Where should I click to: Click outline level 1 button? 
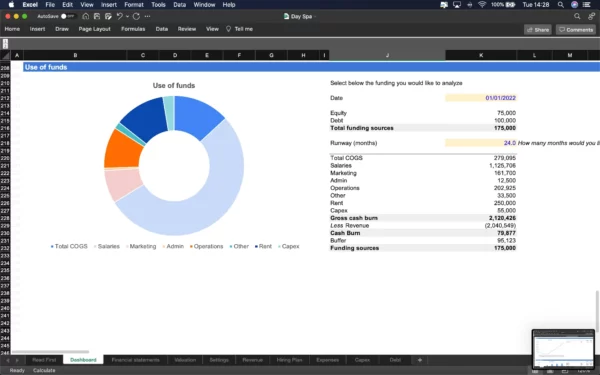tap(5, 41)
